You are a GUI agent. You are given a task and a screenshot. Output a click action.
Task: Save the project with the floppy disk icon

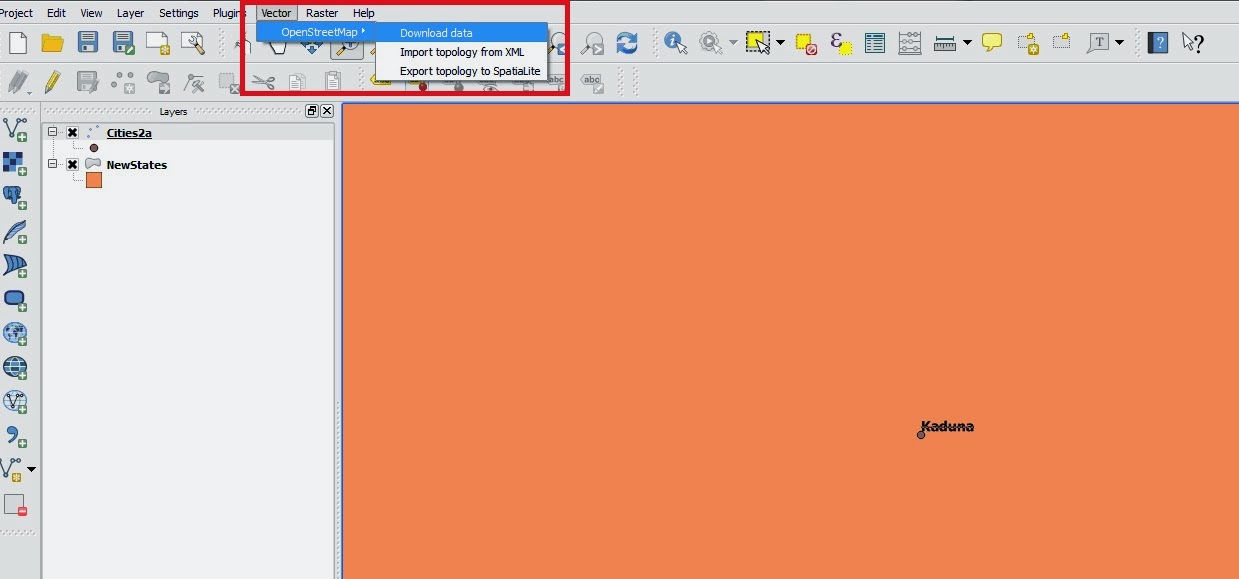click(x=88, y=43)
